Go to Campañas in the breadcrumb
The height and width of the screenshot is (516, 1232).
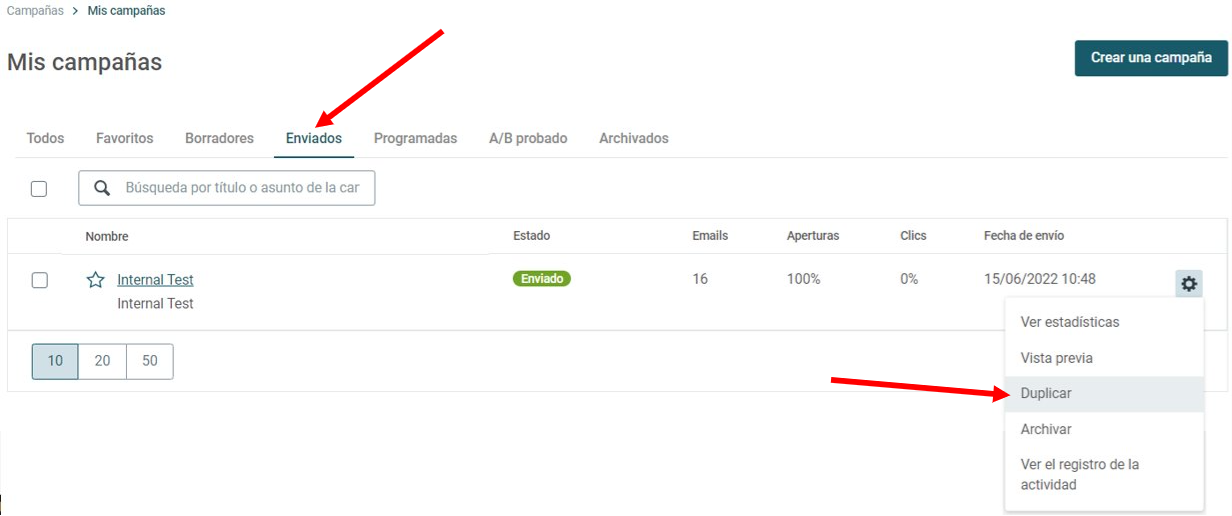pos(35,11)
